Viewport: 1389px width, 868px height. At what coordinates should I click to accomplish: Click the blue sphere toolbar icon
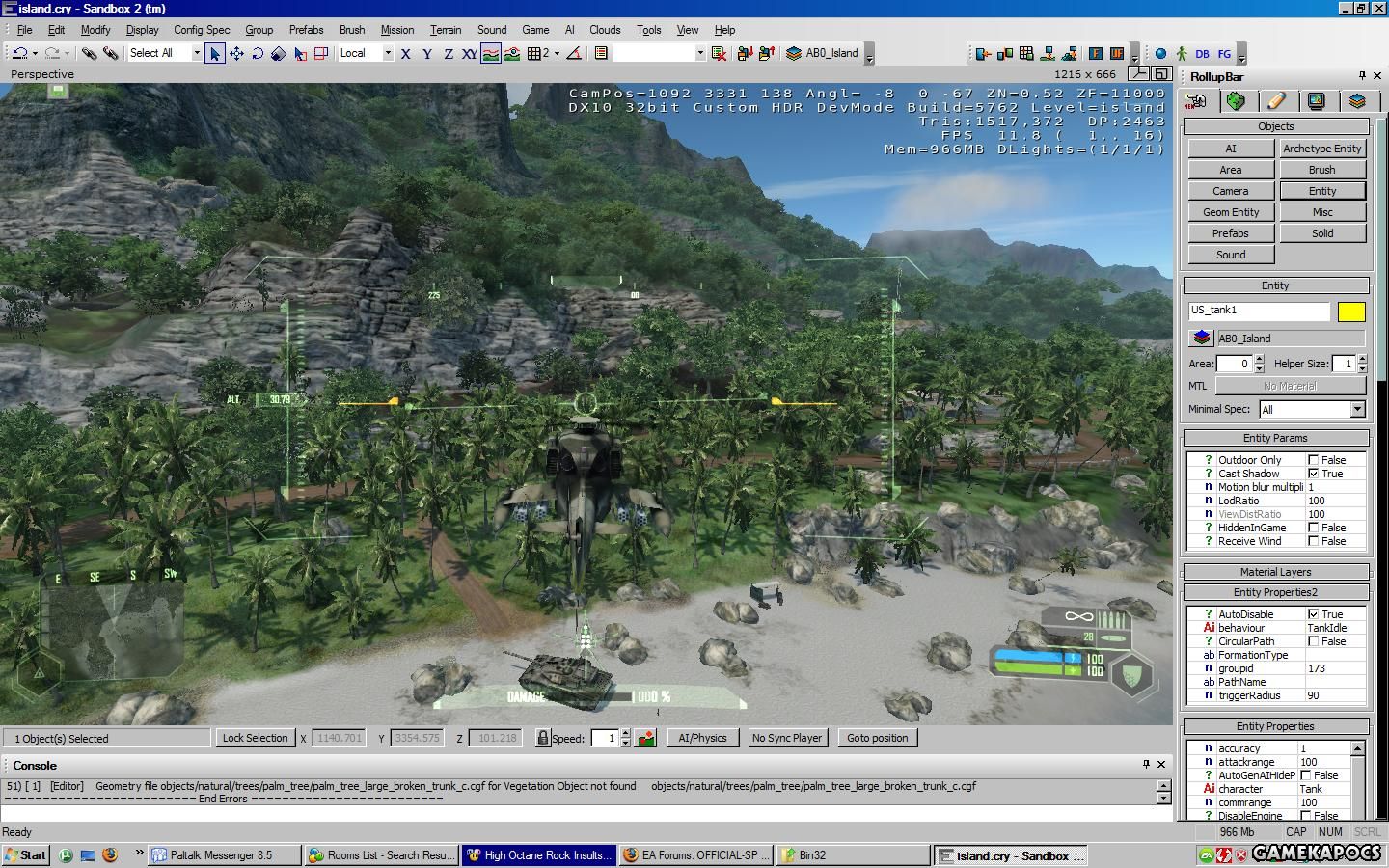coord(1160,54)
